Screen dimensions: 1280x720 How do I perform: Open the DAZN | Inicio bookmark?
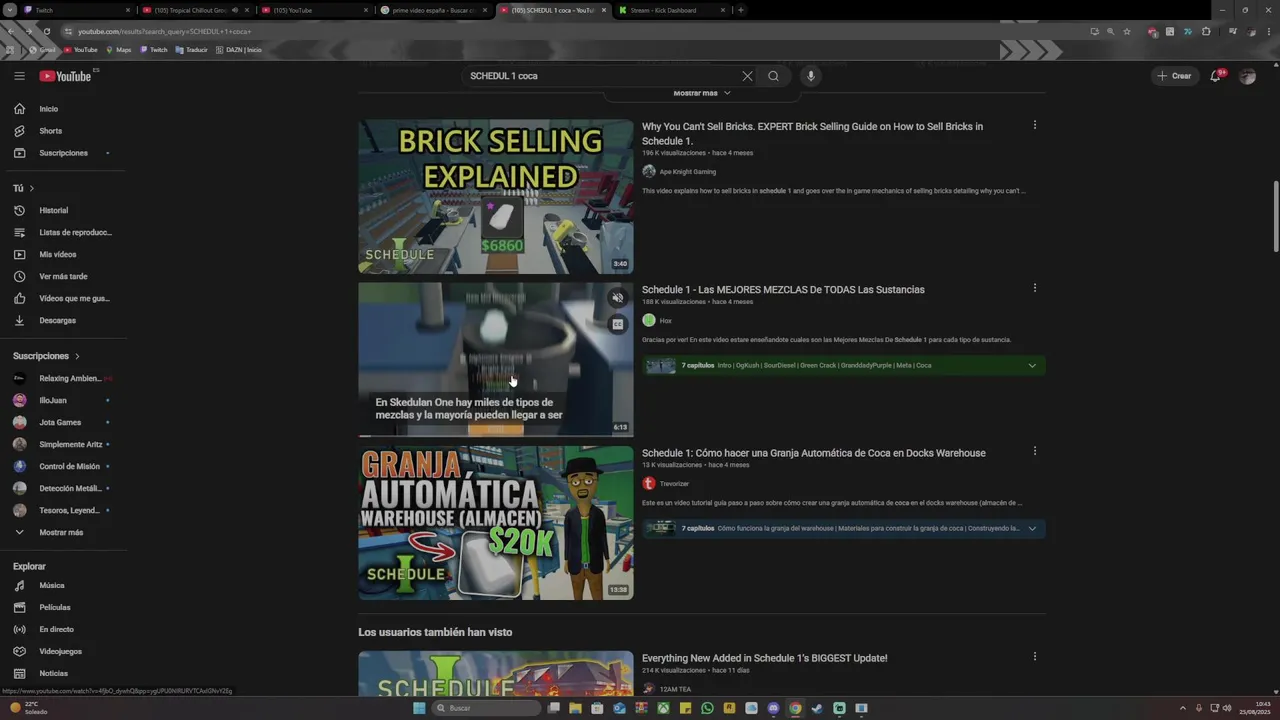click(x=238, y=50)
